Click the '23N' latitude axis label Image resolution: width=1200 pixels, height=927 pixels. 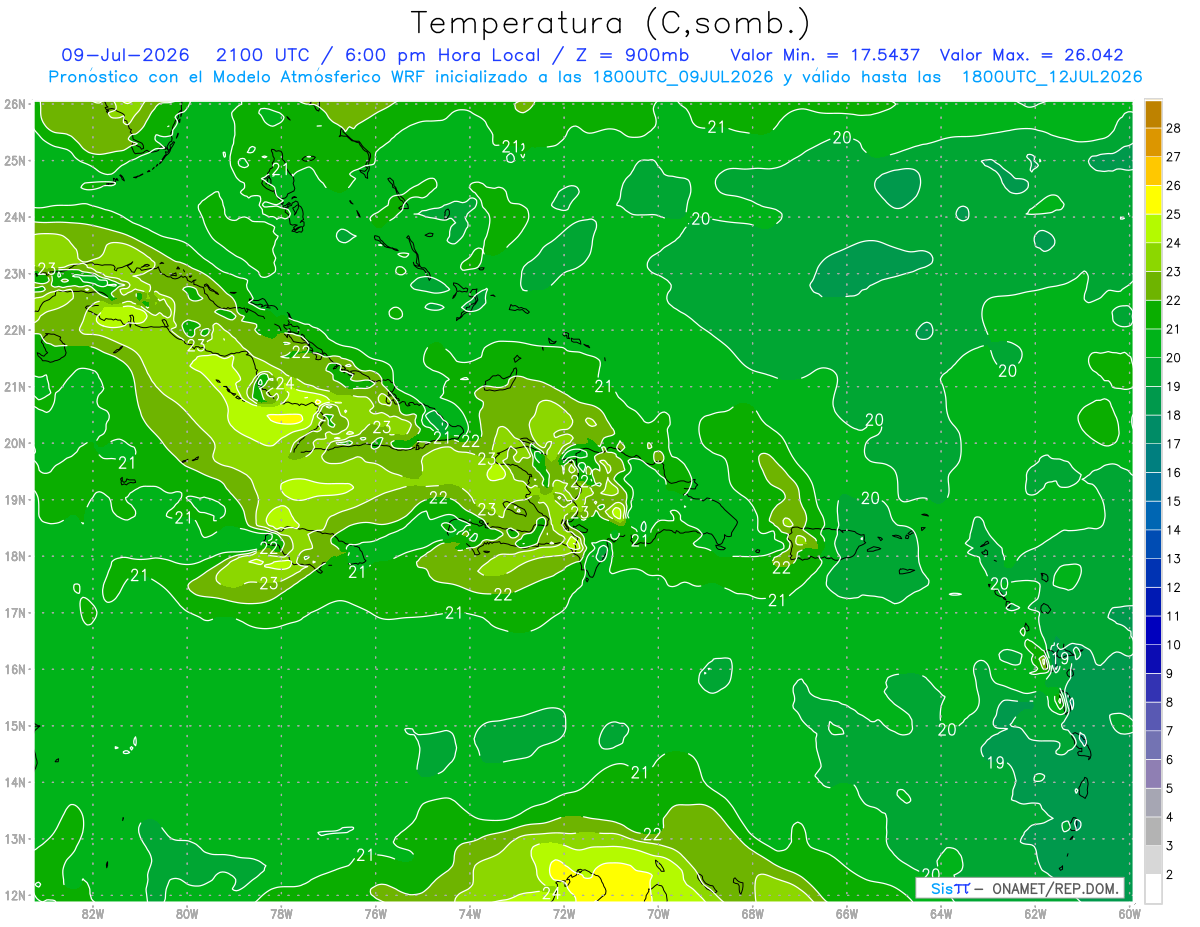15,273
